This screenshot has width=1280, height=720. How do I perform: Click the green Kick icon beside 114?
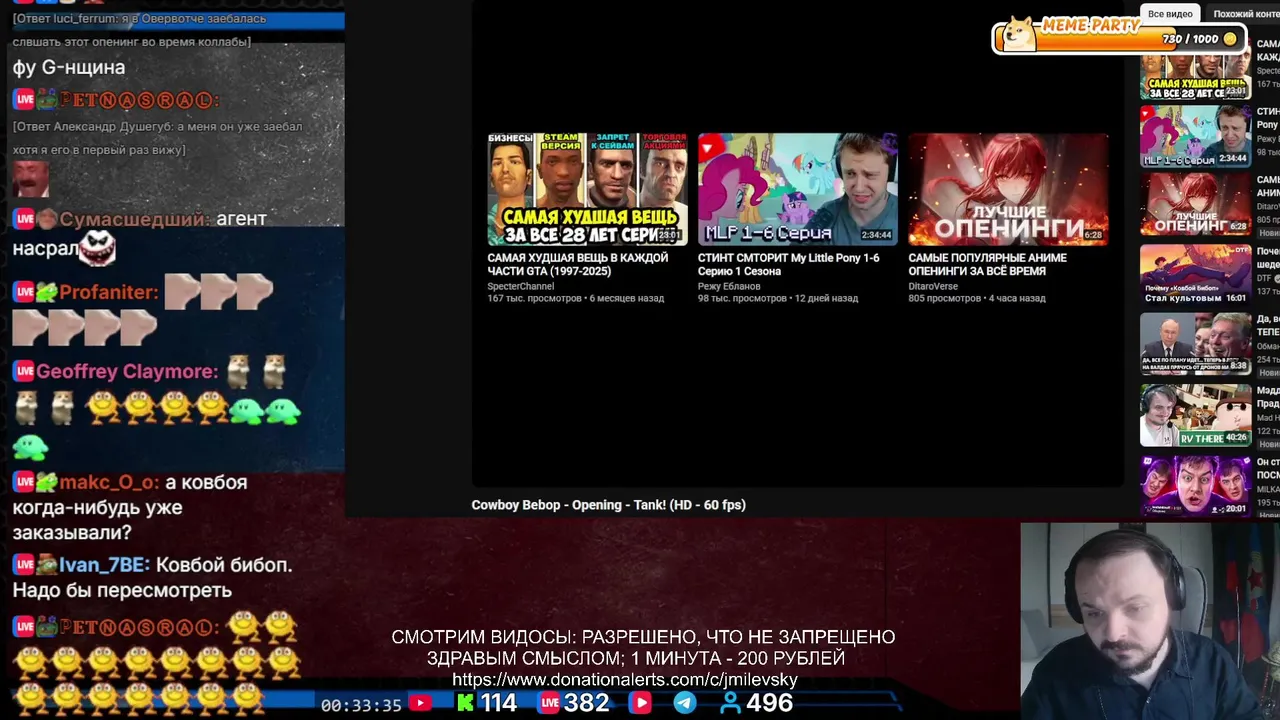465,703
